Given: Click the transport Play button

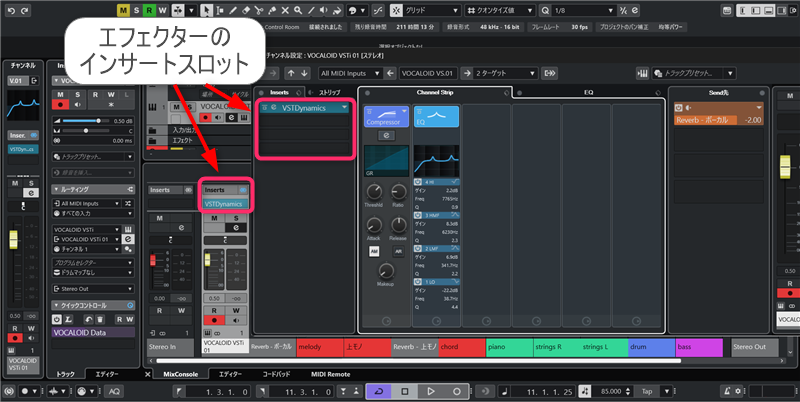Looking at the screenshot, I should [x=431, y=391].
